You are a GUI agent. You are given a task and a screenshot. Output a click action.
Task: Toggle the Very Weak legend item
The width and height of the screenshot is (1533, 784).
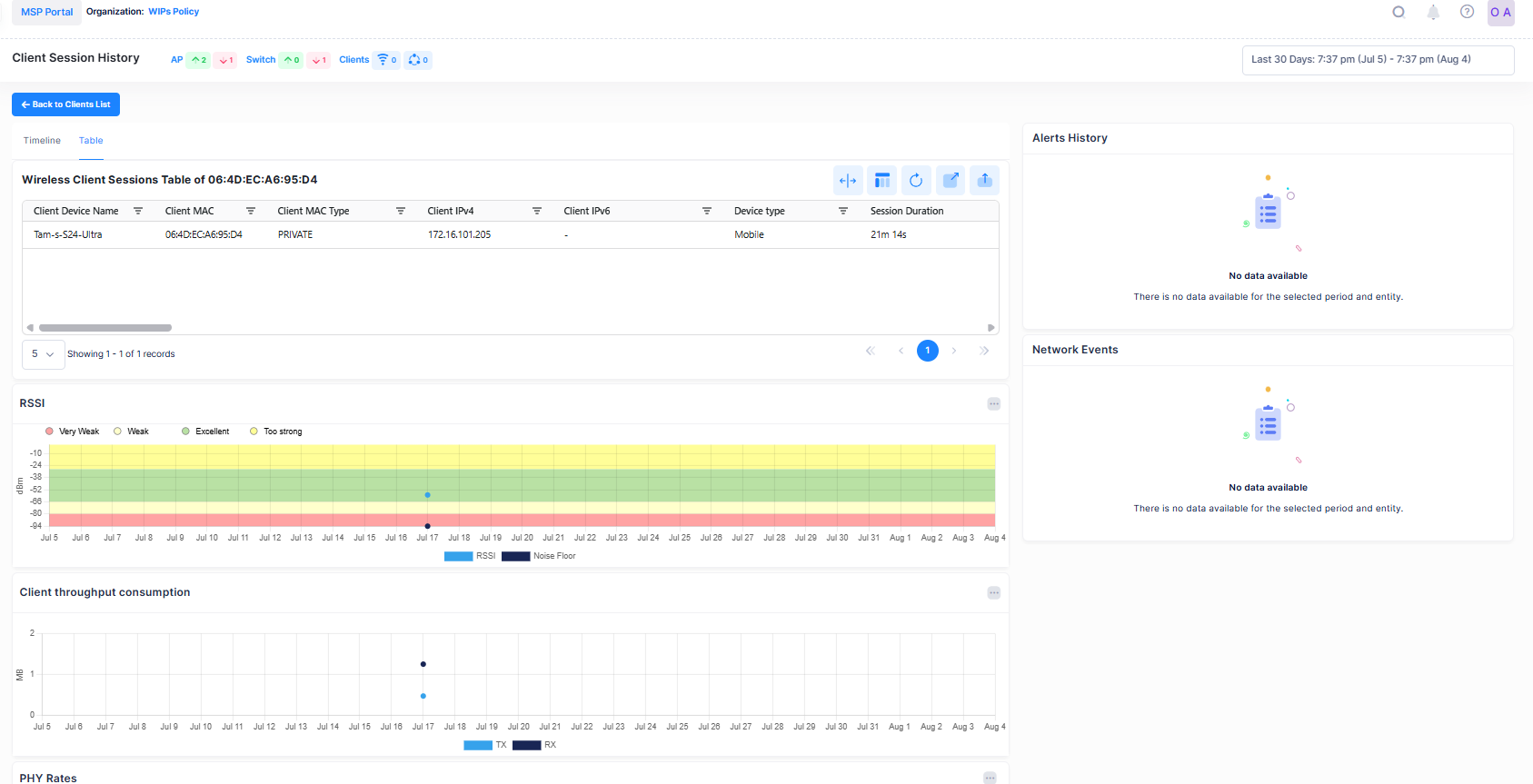click(x=73, y=432)
